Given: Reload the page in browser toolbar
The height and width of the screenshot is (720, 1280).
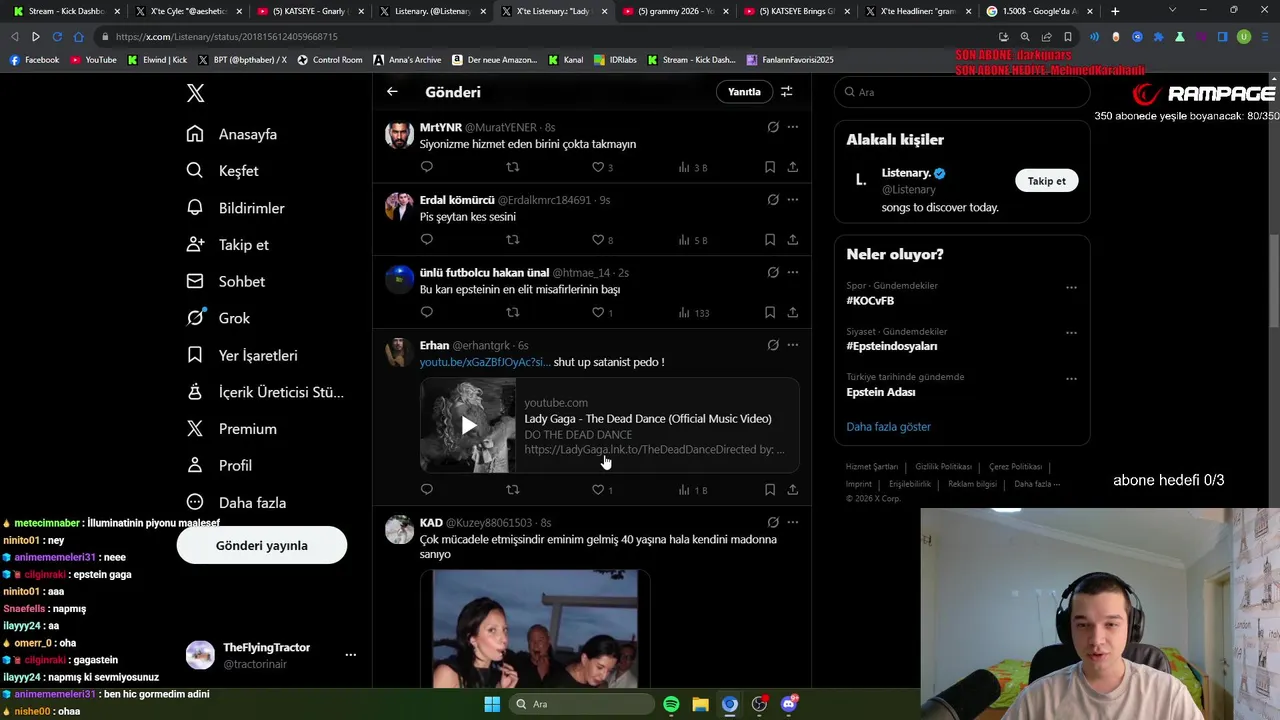Looking at the screenshot, I should pyautogui.click(x=57, y=37).
